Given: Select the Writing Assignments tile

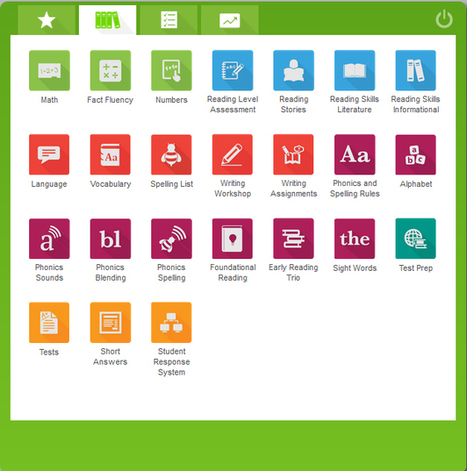Looking at the screenshot, I should [294, 154].
